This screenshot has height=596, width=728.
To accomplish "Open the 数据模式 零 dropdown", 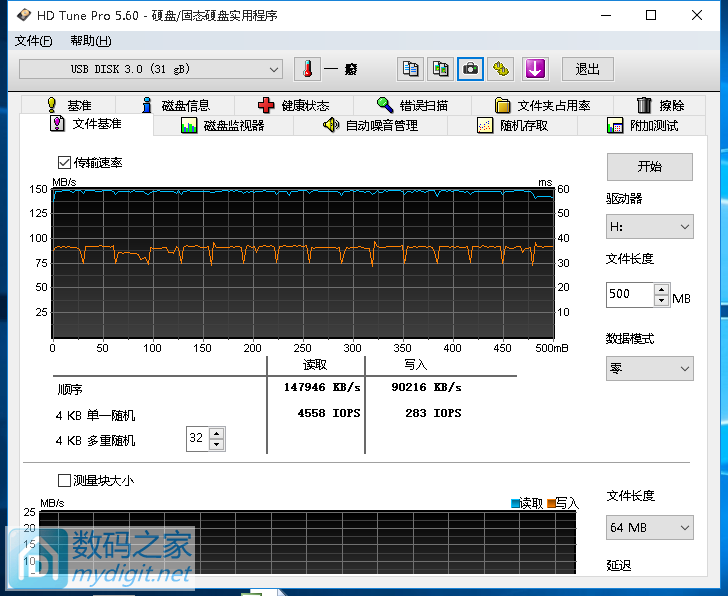I will 650,369.
